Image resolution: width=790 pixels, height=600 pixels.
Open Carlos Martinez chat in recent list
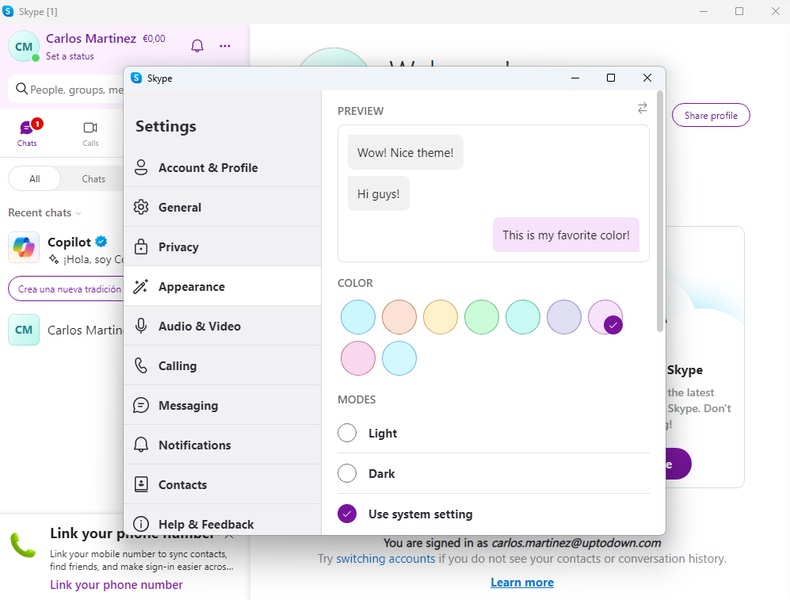click(x=65, y=330)
